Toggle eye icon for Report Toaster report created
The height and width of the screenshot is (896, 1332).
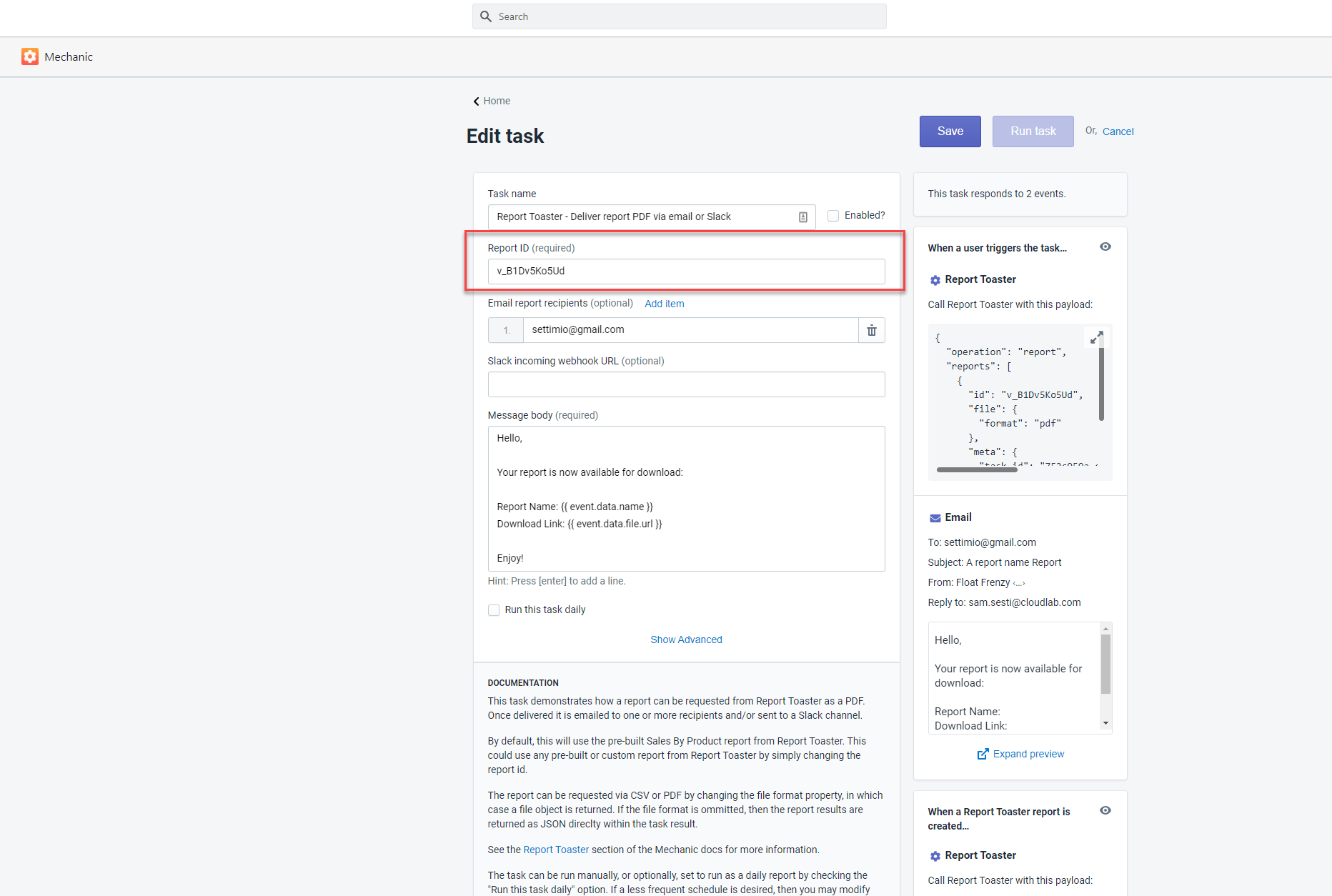tap(1105, 811)
